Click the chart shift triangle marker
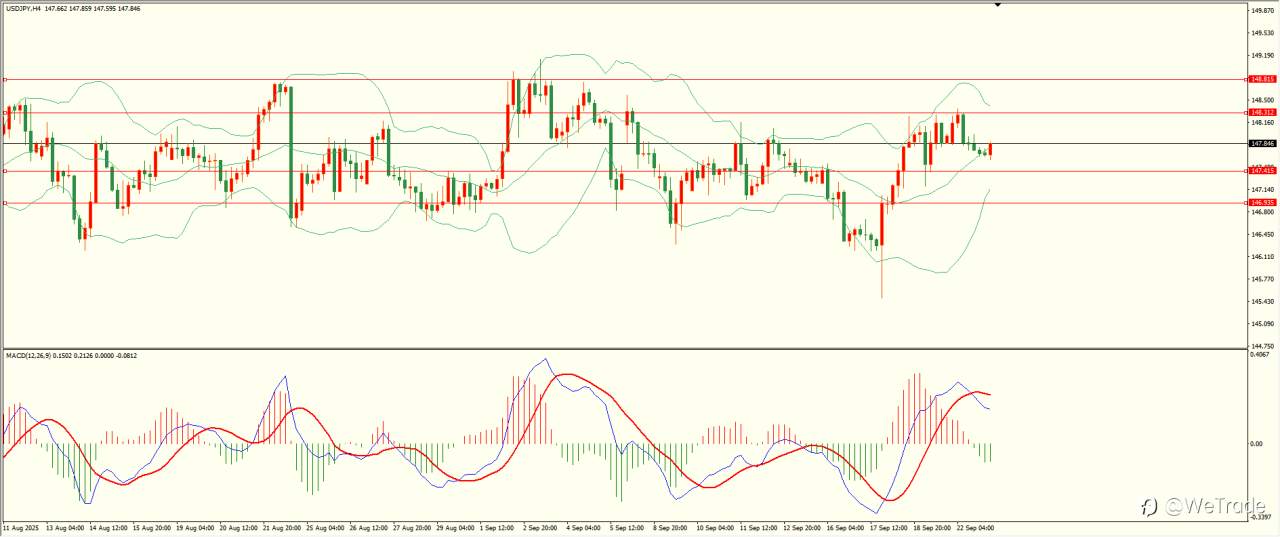 pyautogui.click(x=997, y=6)
